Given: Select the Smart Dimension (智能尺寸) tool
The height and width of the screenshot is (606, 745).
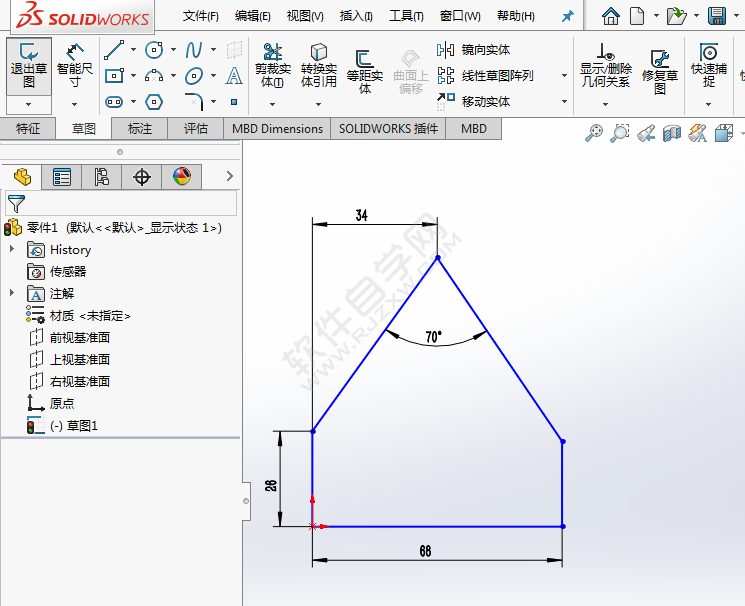Looking at the screenshot, I should tap(75, 66).
